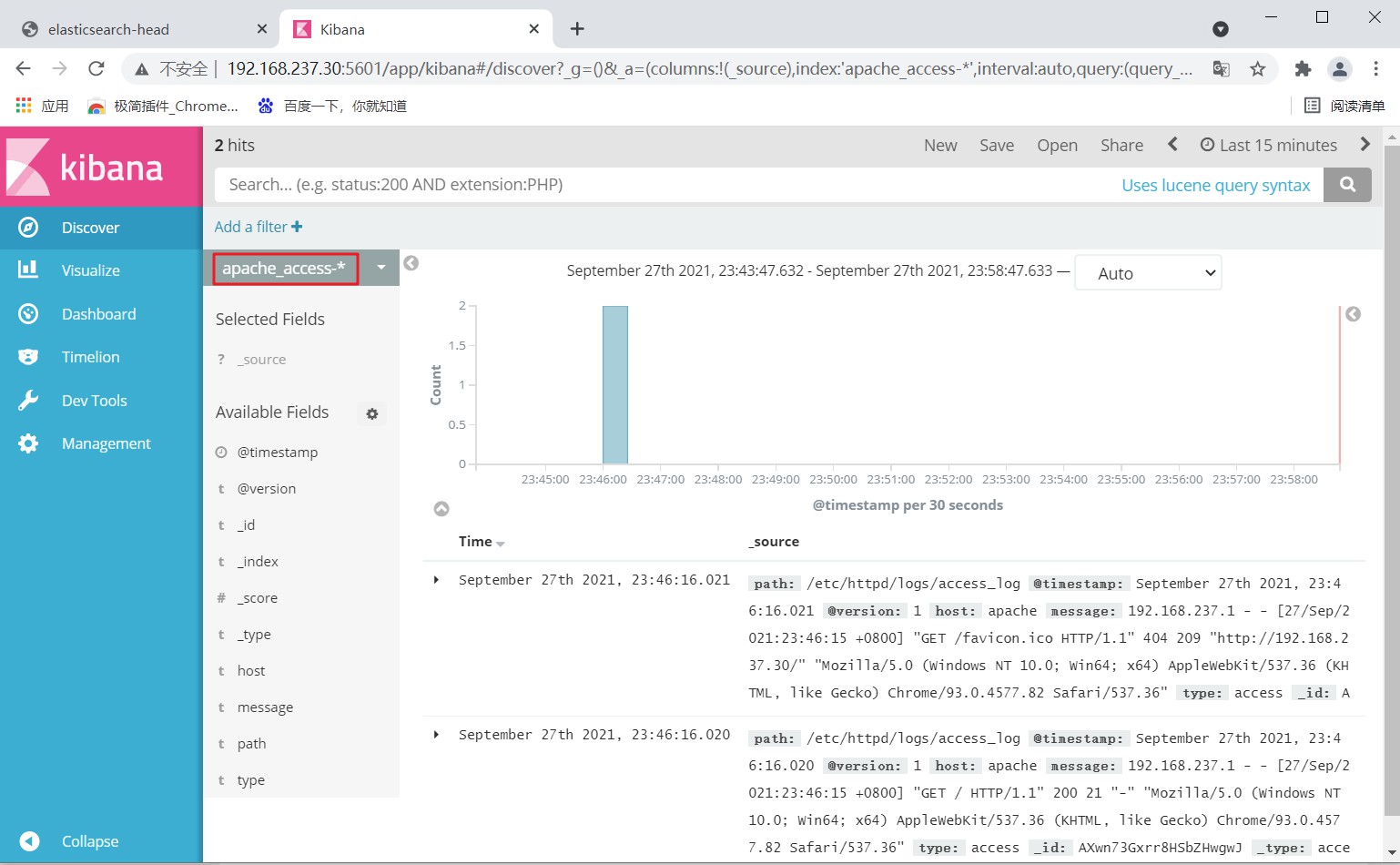
Task: Go back in the browser
Action: [24, 68]
